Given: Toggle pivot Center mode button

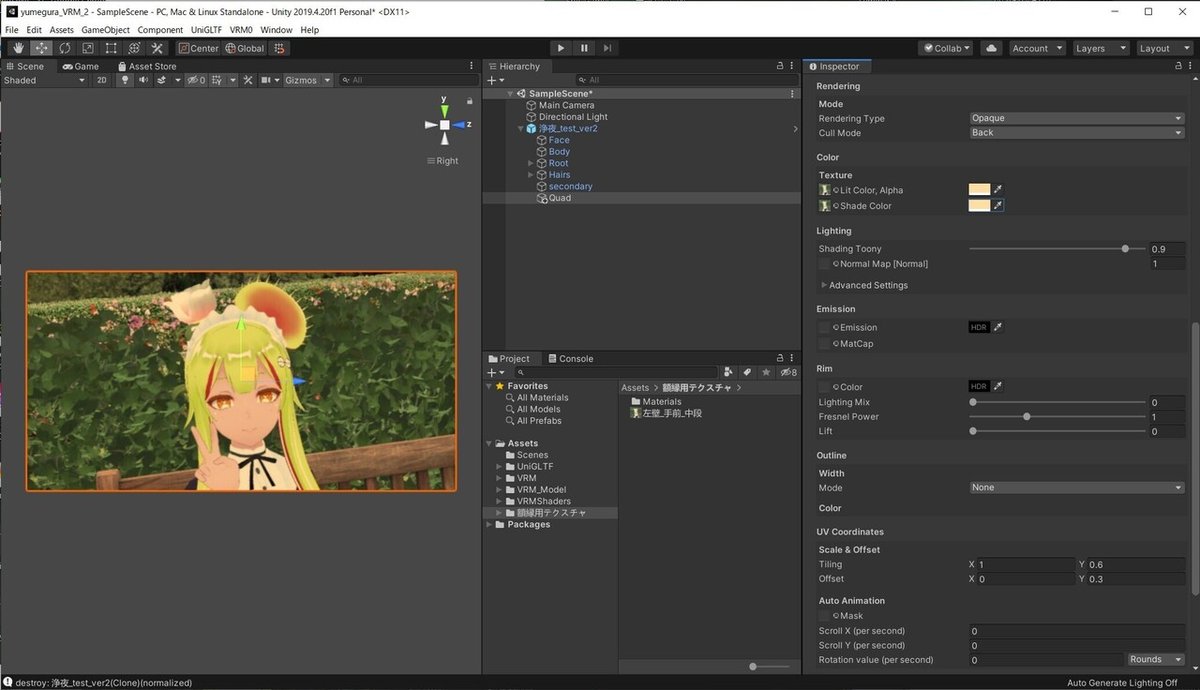Looking at the screenshot, I should click(199, 48).
